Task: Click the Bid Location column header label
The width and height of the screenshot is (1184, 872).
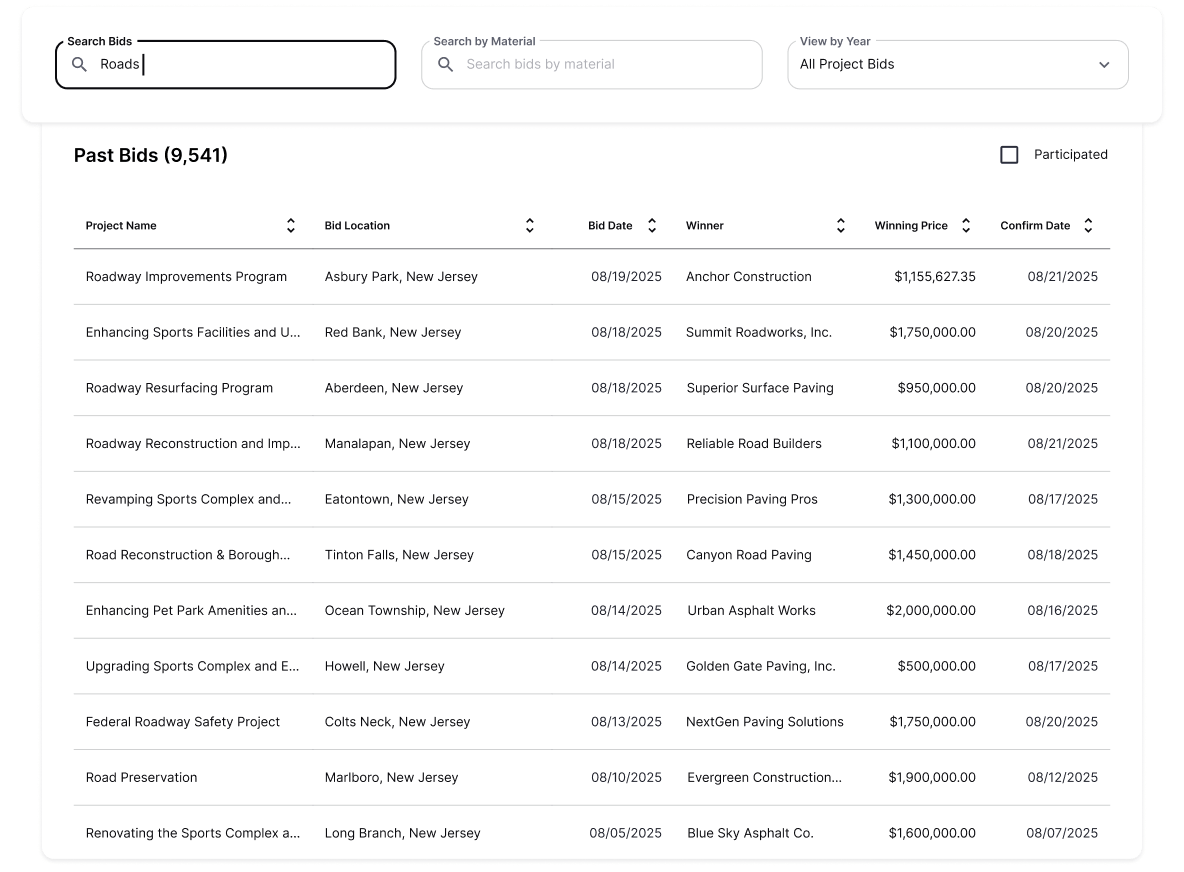Action: click(x=357, y=226)
